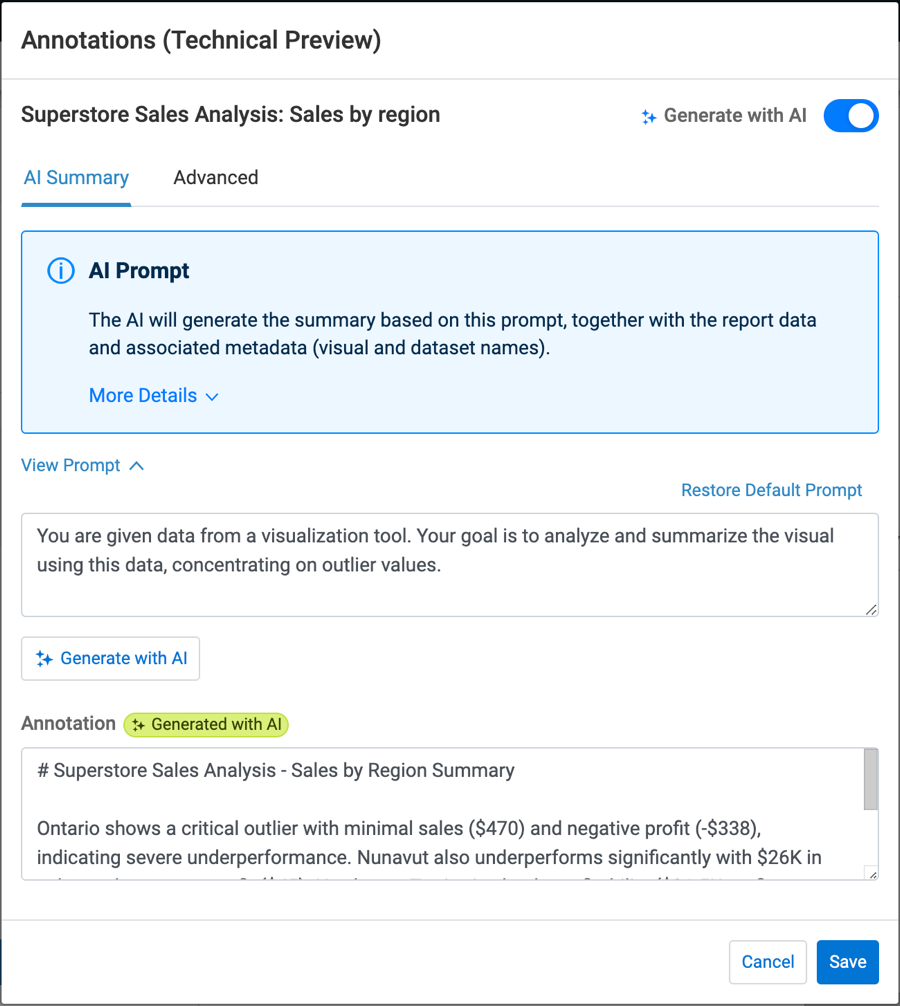Click sparkle icon left of AI toggle label
Viewport: 900px width, 1006px height.
649,117
